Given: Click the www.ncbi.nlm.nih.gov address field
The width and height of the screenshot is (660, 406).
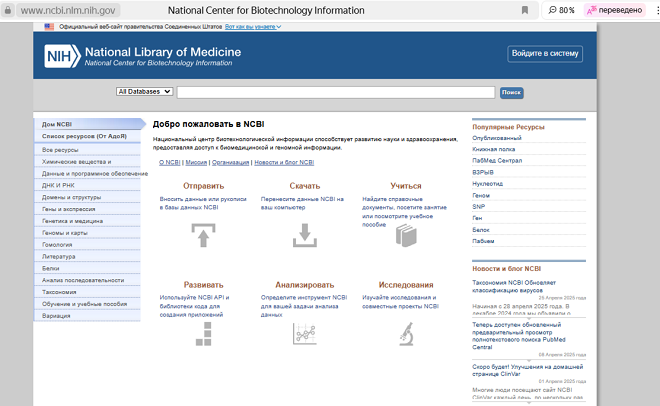Looking at the screenshot, I should click(68, 10).
